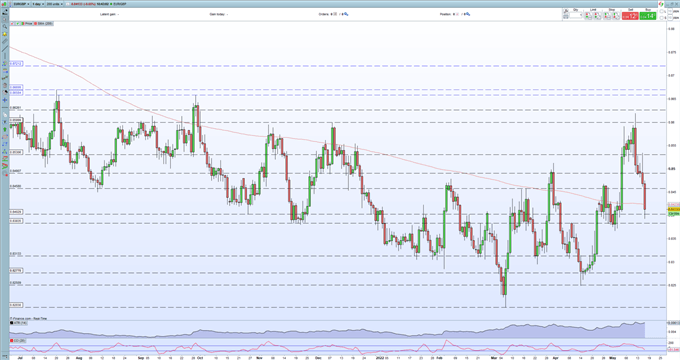Toggle the green checkmark beside Price label

tap(18, 23)
